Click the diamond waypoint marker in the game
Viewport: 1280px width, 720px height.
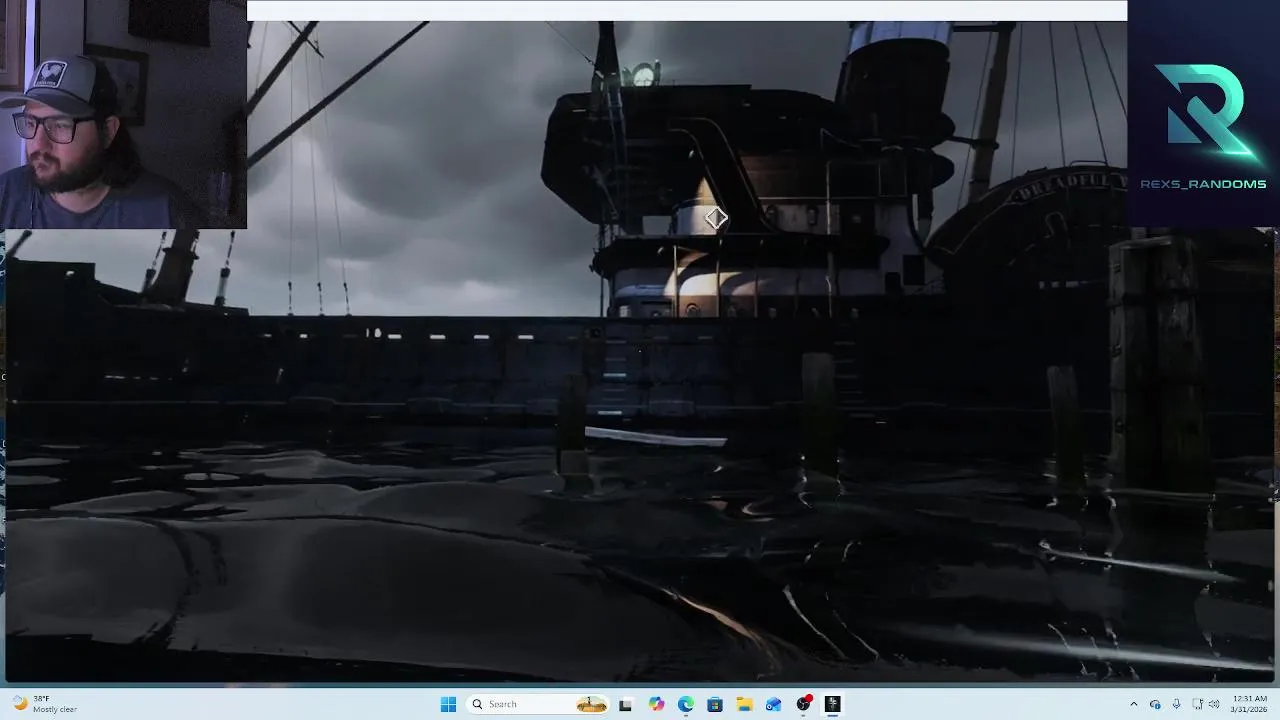(716, 218)
